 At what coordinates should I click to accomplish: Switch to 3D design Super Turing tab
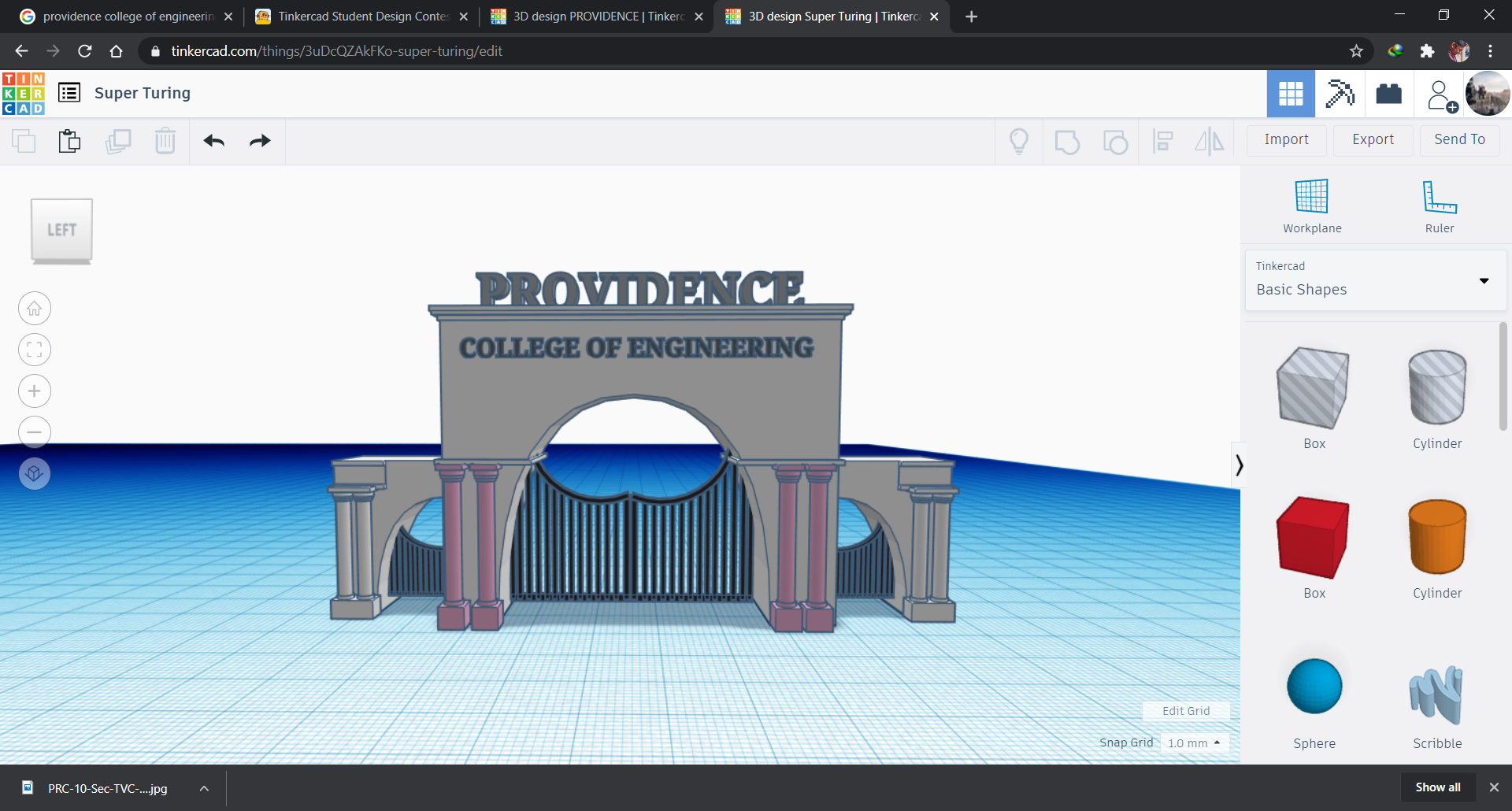click(x=831, y=17)
